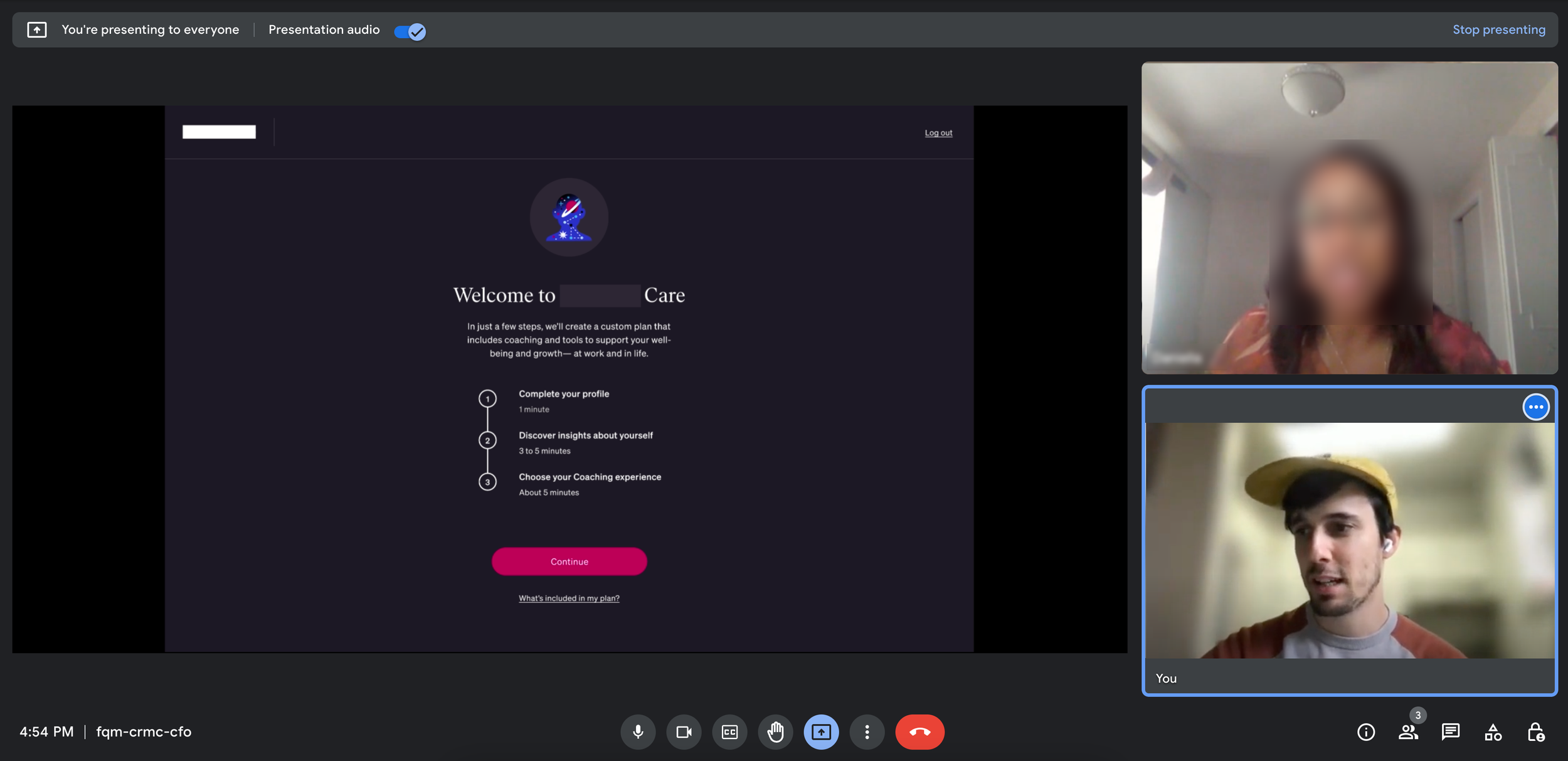Viewport: 1568px width, 761px height.
Task: Click the present screen button
Action: [821, 732]
